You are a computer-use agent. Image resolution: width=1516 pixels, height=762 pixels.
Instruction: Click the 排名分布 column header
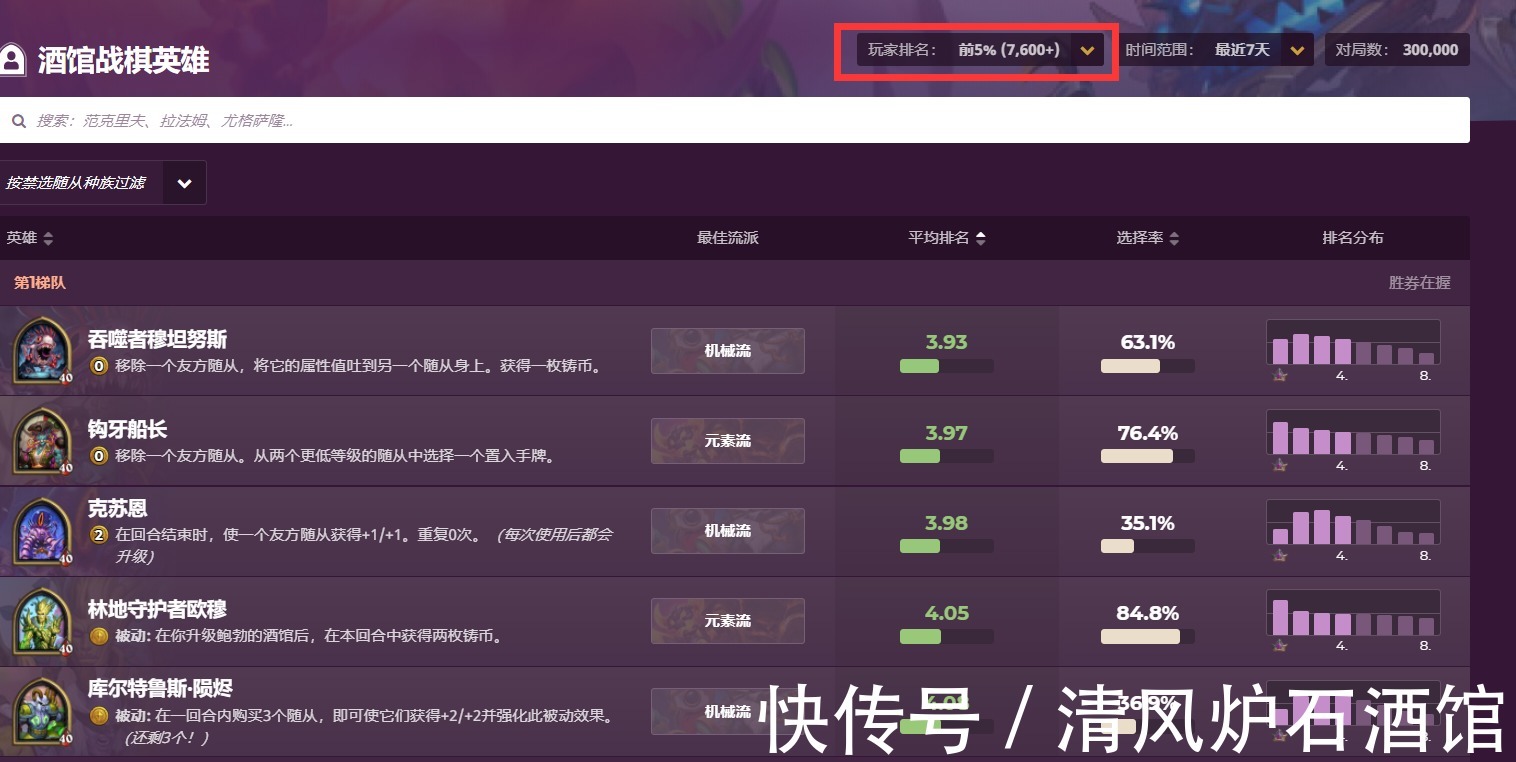[1352, 238]
